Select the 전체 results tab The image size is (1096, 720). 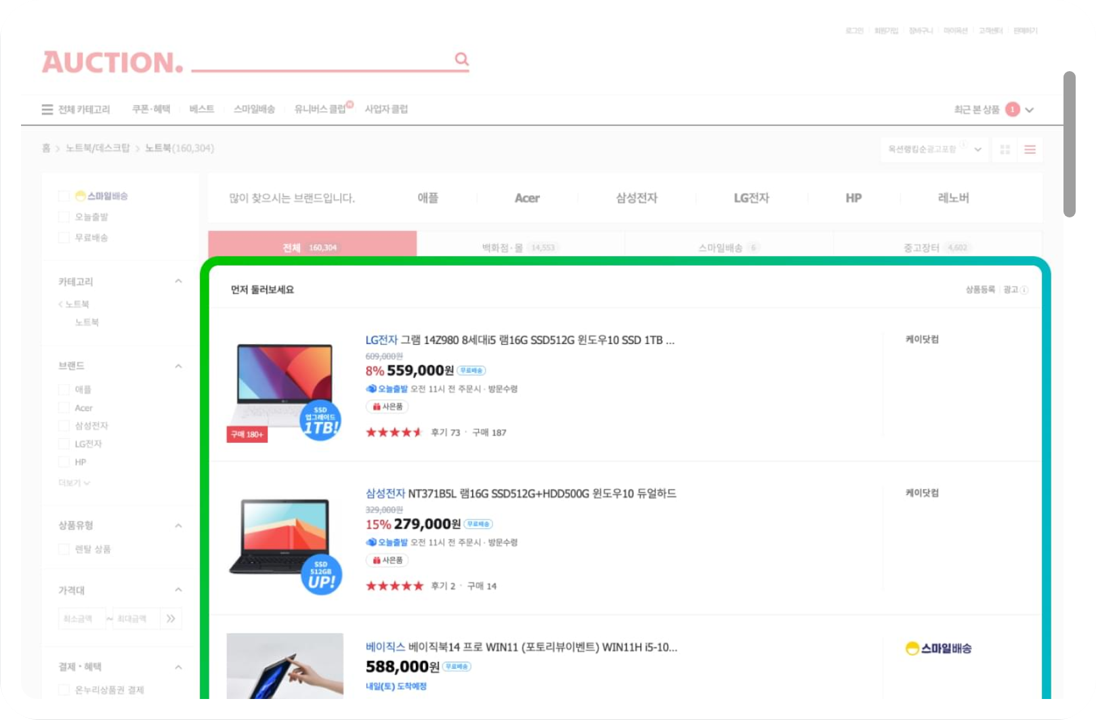[312, 246]
